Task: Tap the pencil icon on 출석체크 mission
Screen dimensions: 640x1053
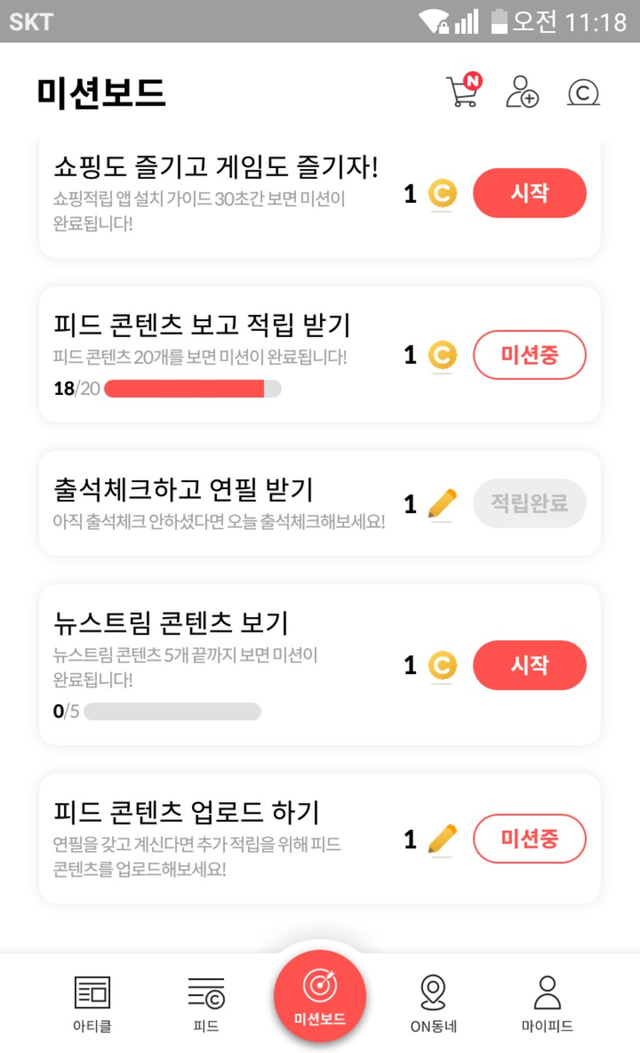Action: tap(442, 504)
